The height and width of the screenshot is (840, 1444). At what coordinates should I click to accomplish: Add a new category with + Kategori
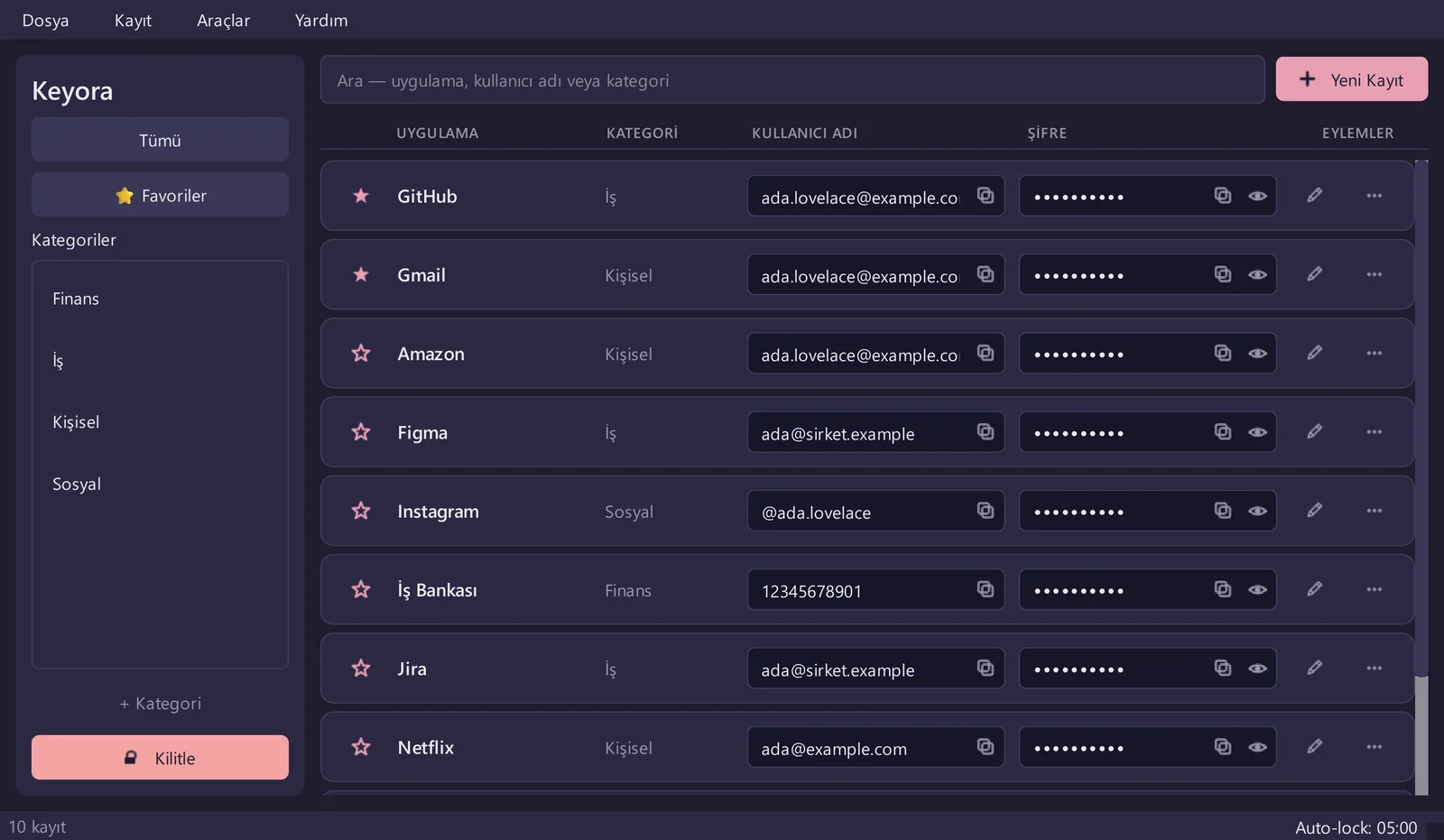point(160,703)
